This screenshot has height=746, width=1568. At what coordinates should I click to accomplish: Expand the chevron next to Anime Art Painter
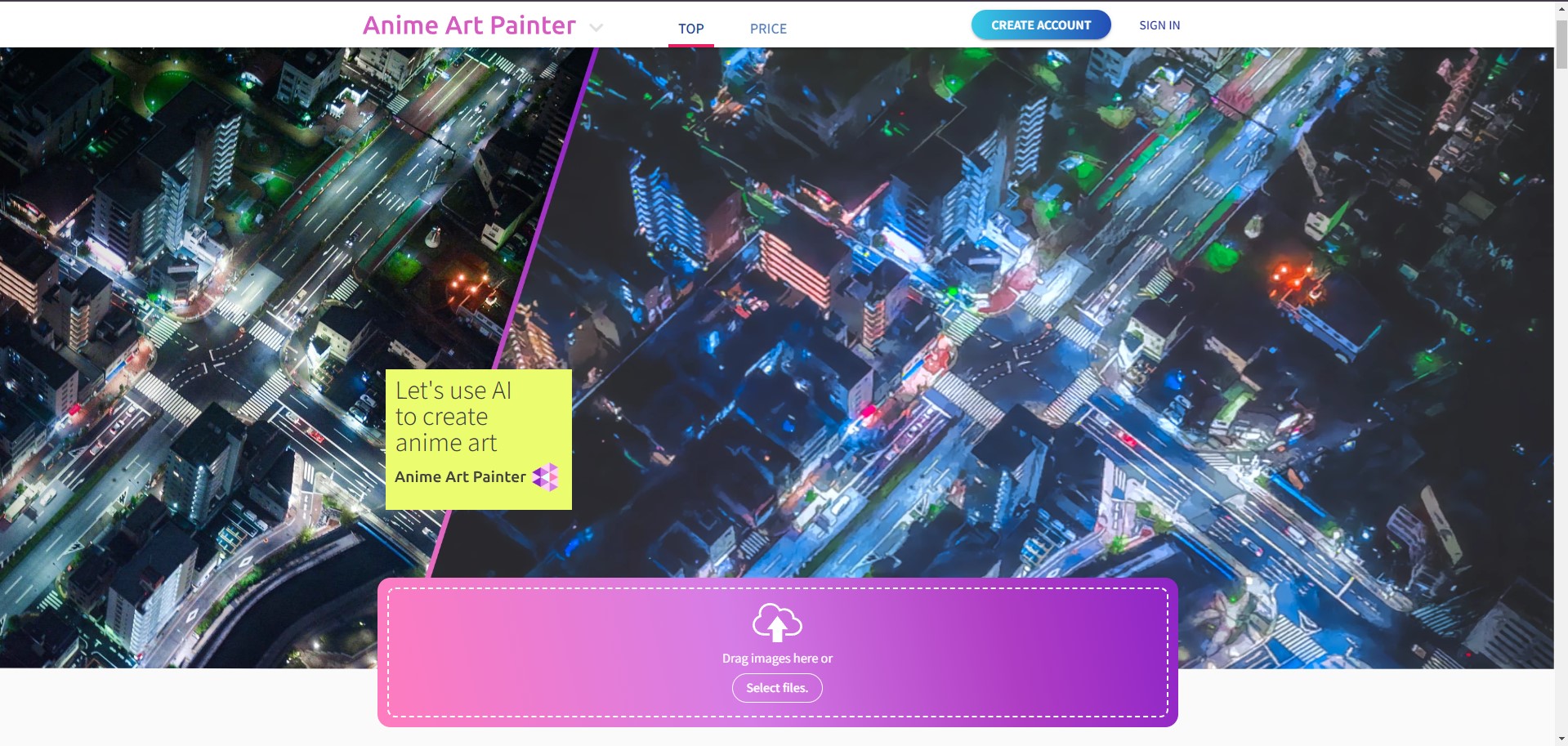596,28
